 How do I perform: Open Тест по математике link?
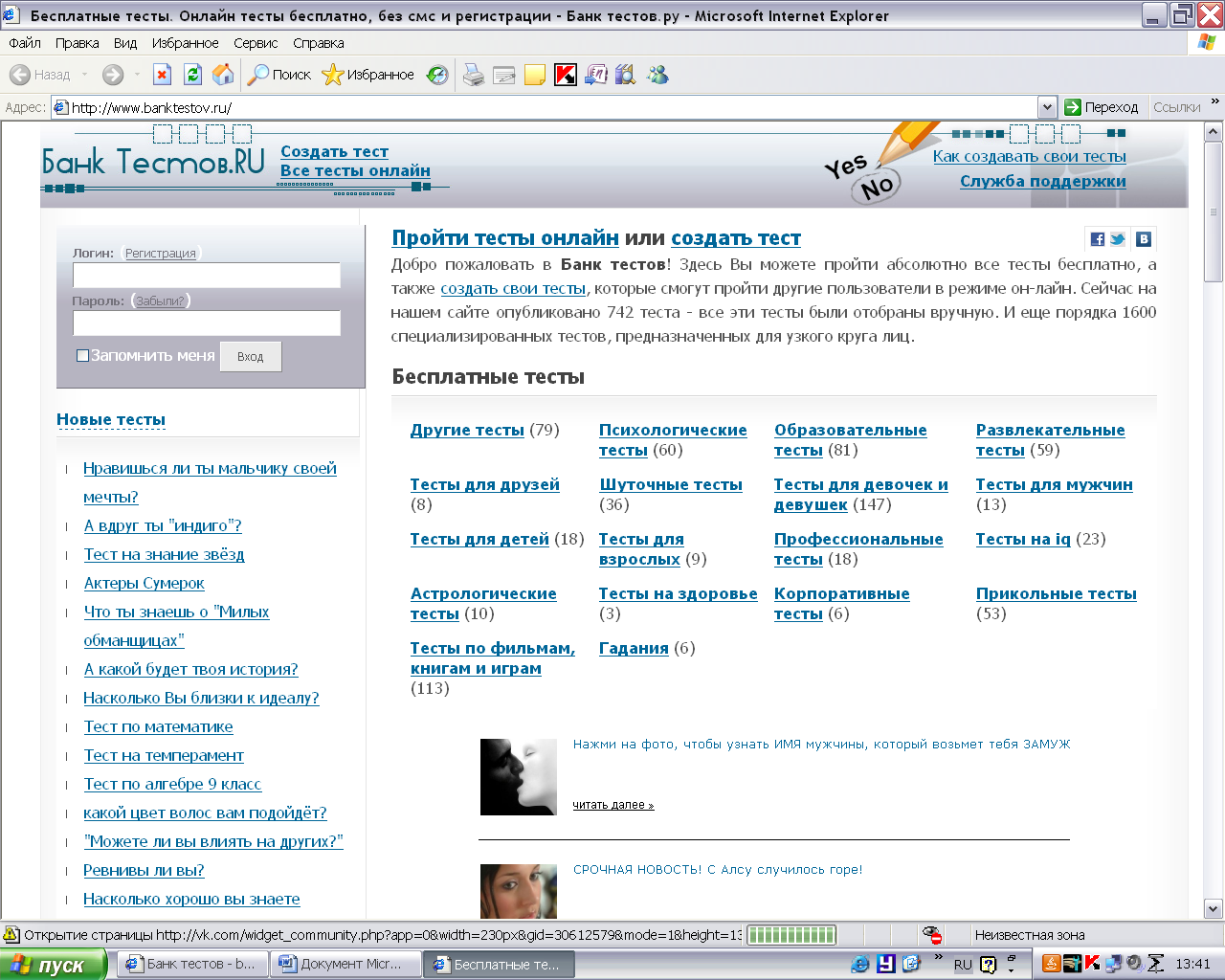coord(158,726)
